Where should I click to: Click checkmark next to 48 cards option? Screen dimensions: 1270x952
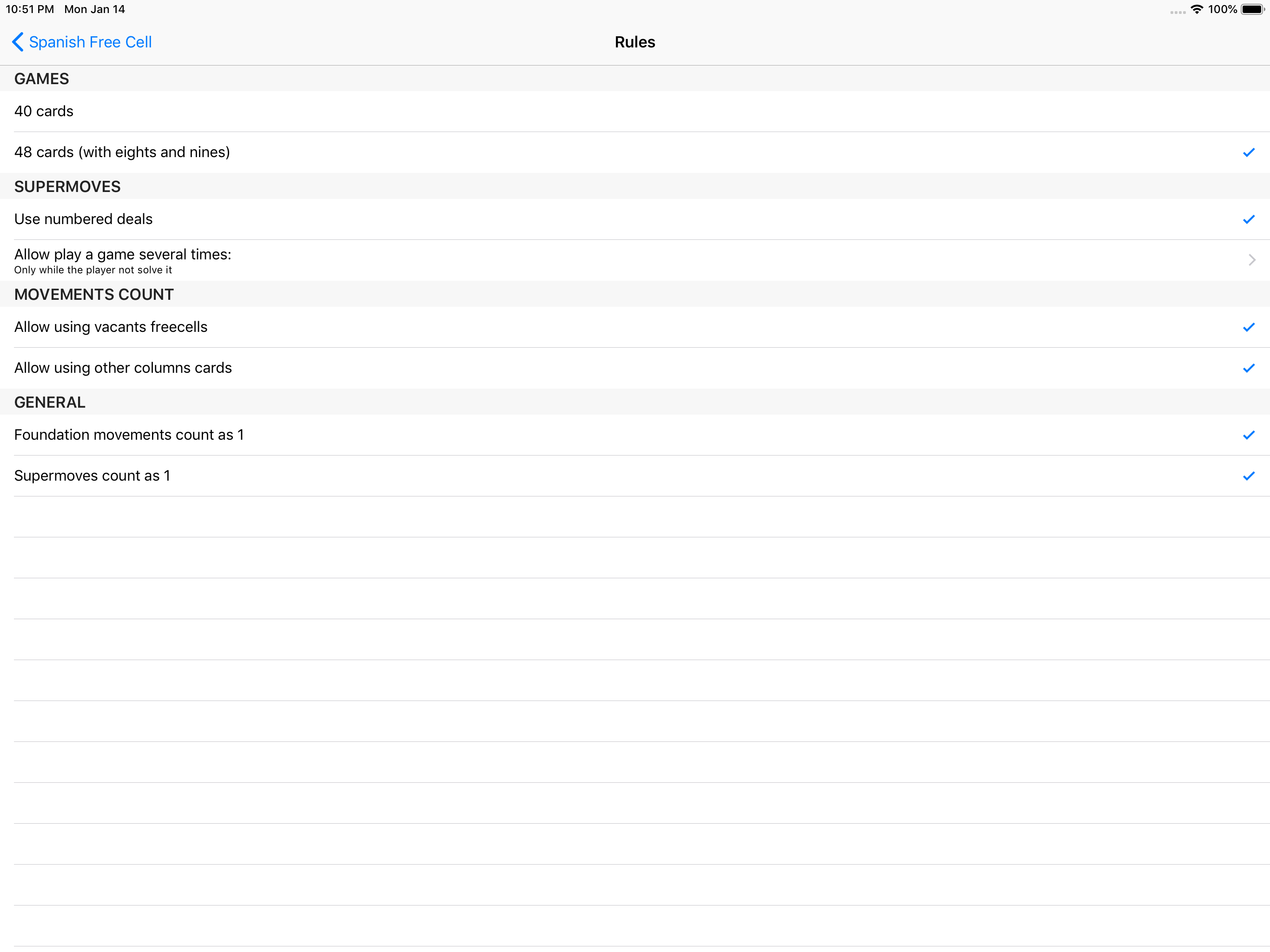pyautogui.click(x=1248, y=152)
